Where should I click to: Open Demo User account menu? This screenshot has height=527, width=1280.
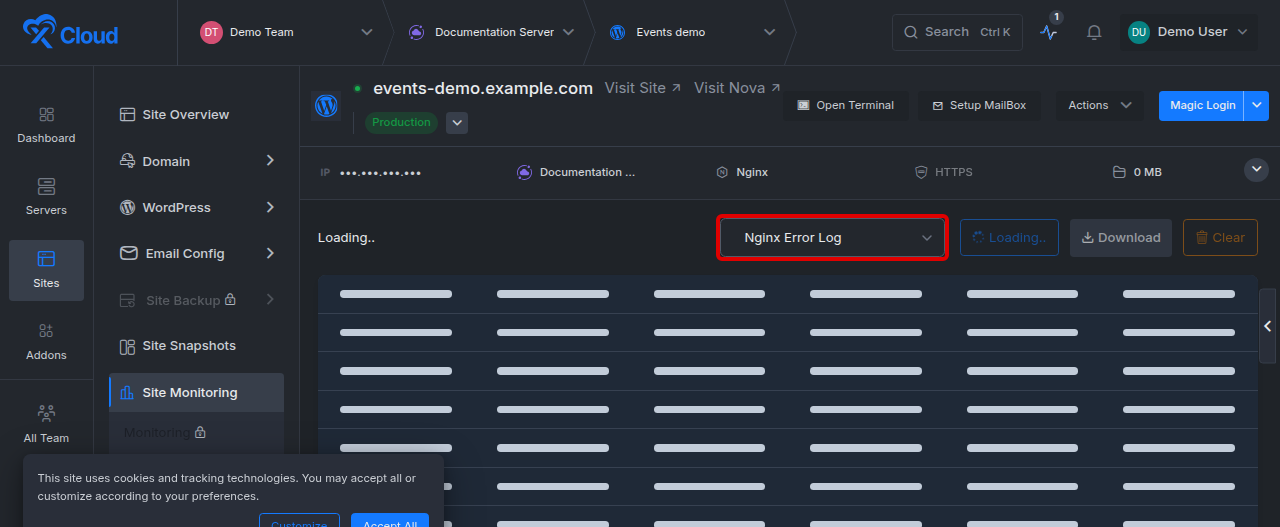[x=1187, y=32]
